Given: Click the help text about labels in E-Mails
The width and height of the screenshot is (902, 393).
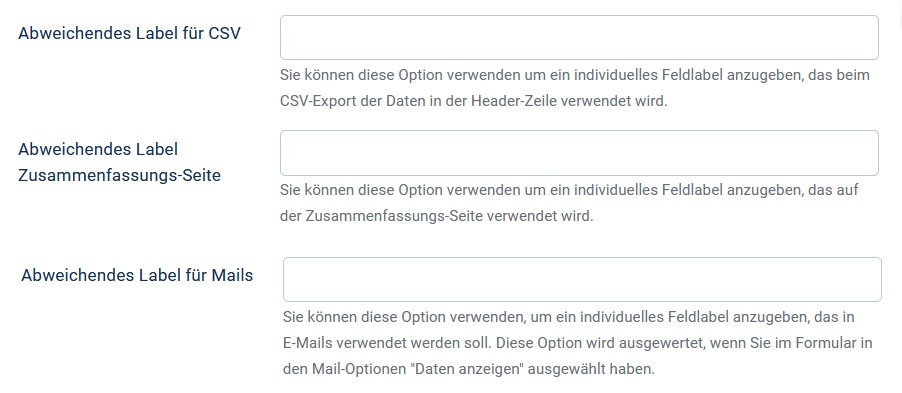Looking at the screenshot, I should coord(578,343).
